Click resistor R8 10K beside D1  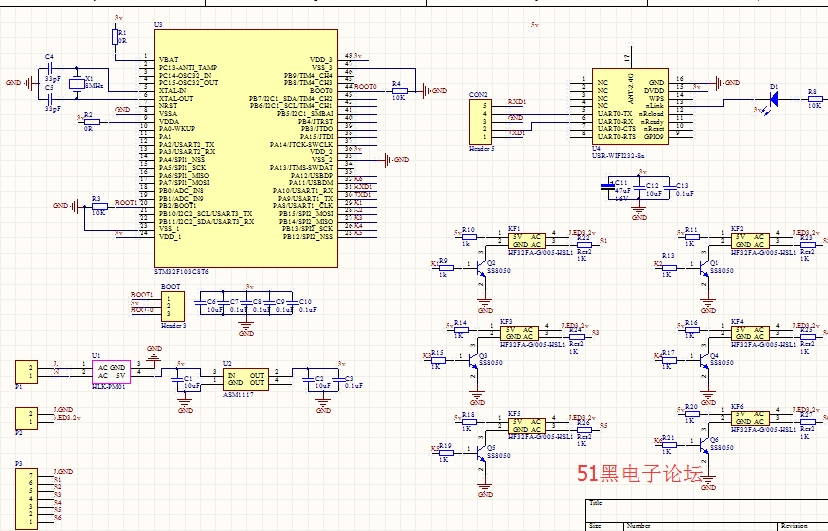(x=814, y=98)
